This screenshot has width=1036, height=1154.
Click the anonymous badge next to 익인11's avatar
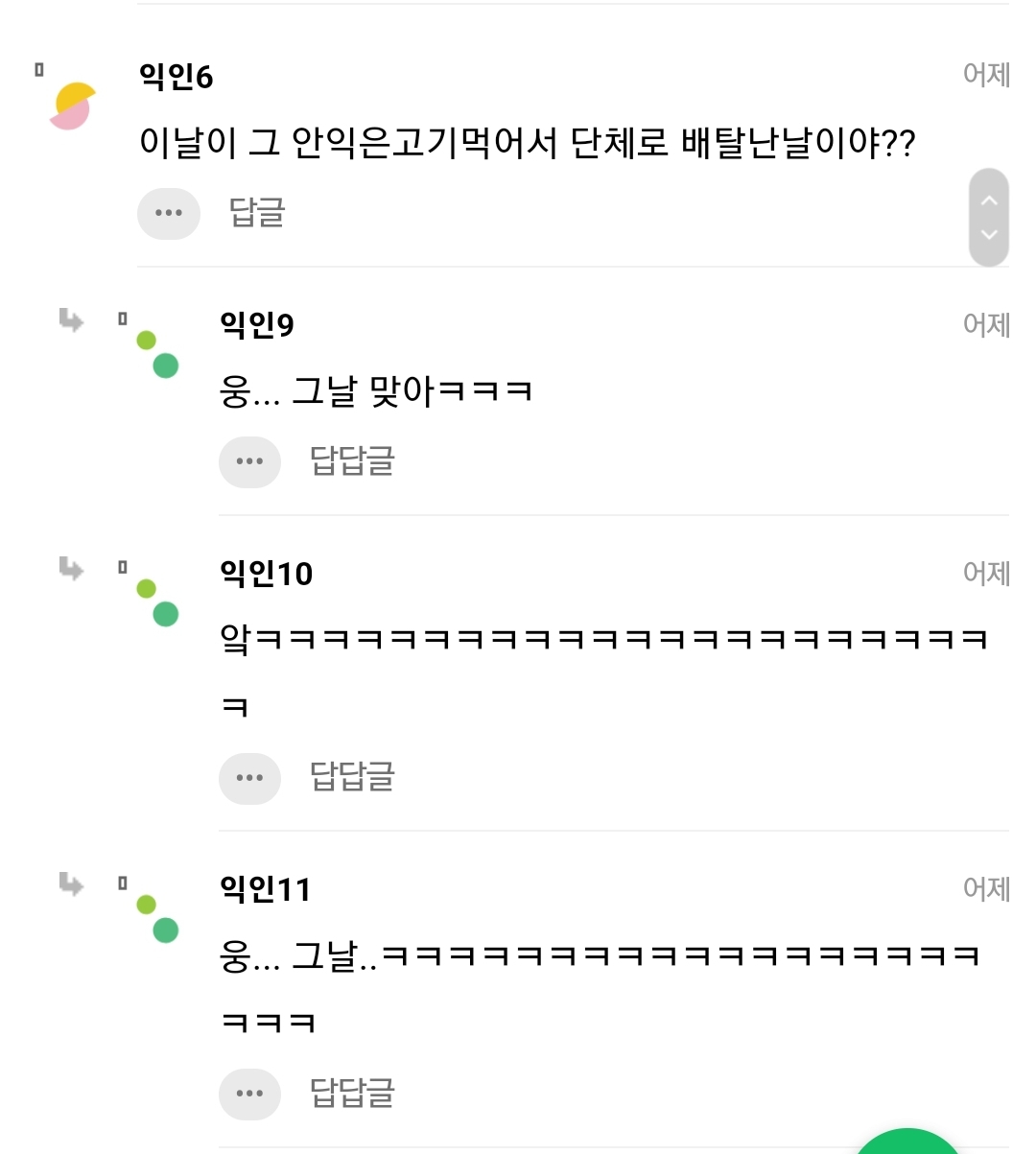122,881
